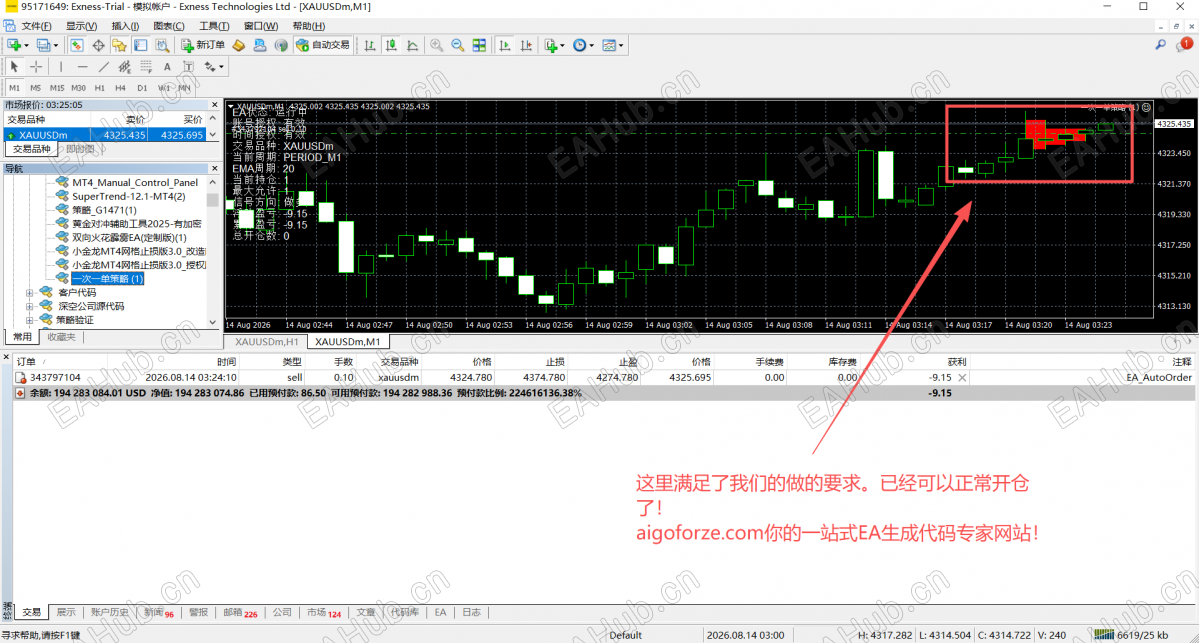Toggle chart auto scroll
1199x643 pixels.
504,45
